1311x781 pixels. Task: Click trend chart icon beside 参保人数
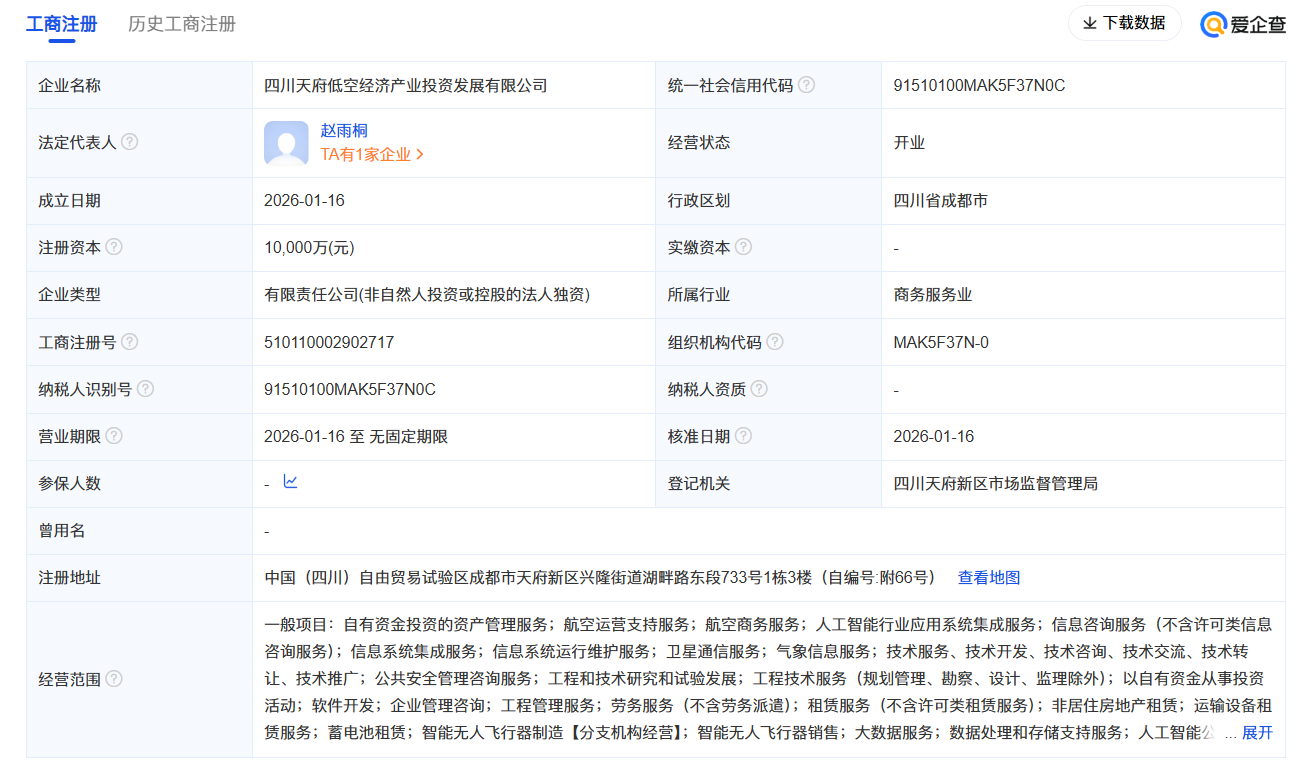click(x=290, y=482)
